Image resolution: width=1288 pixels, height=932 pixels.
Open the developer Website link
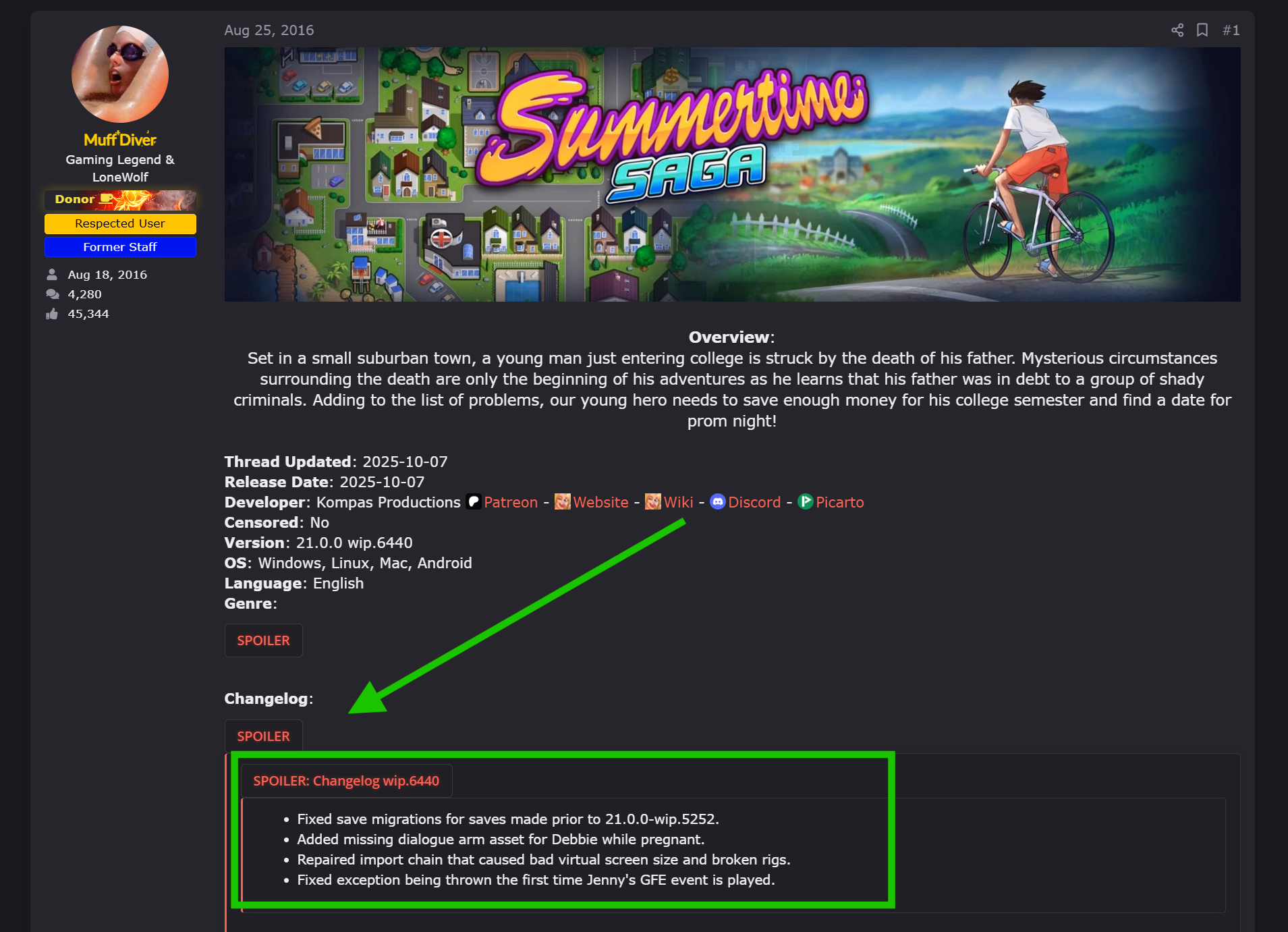click(600, 502)
